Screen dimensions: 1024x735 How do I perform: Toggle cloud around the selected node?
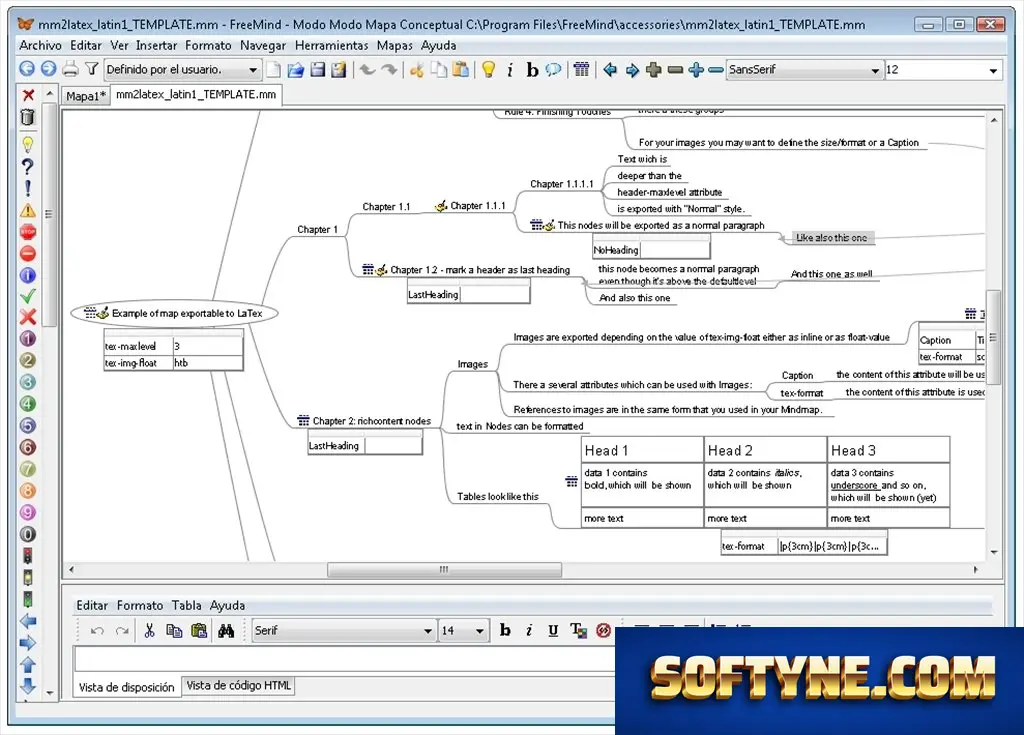pyautogui.click(x=553, y=69)
